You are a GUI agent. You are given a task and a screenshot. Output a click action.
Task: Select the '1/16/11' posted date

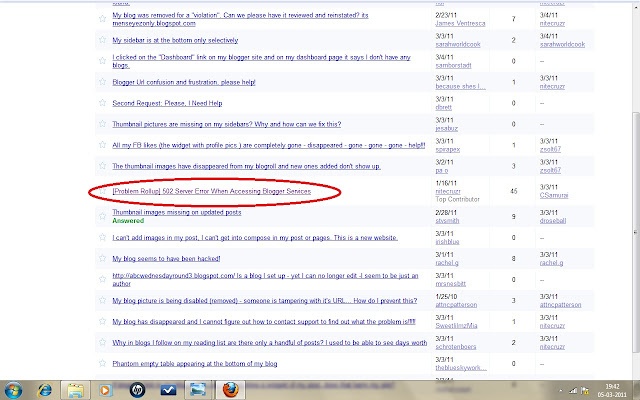(x=446, y=183)
